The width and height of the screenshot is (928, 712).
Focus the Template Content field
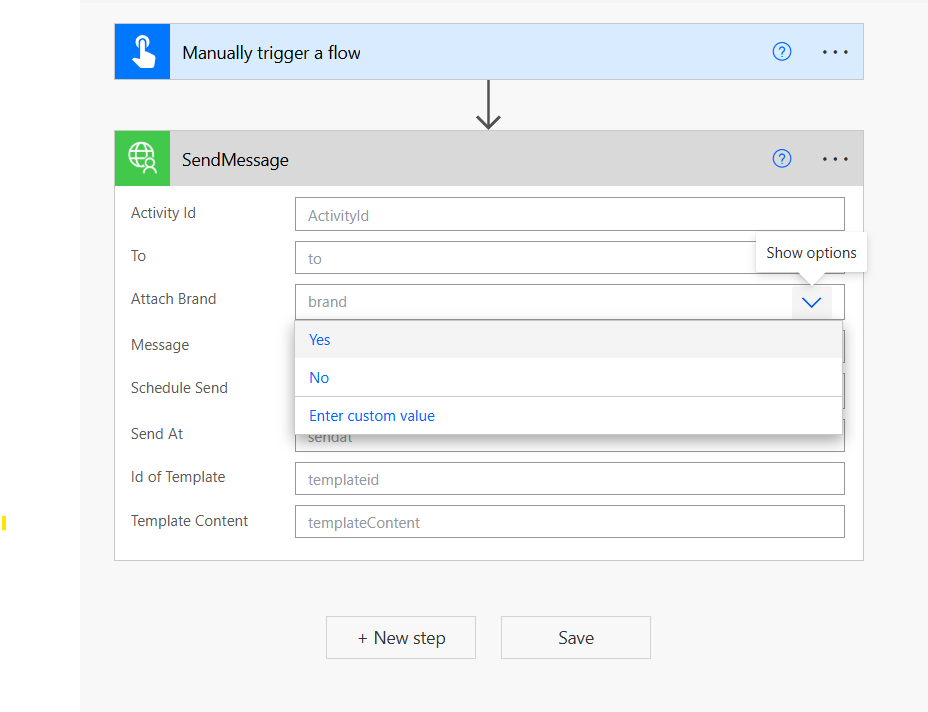[x=569, y=522]
